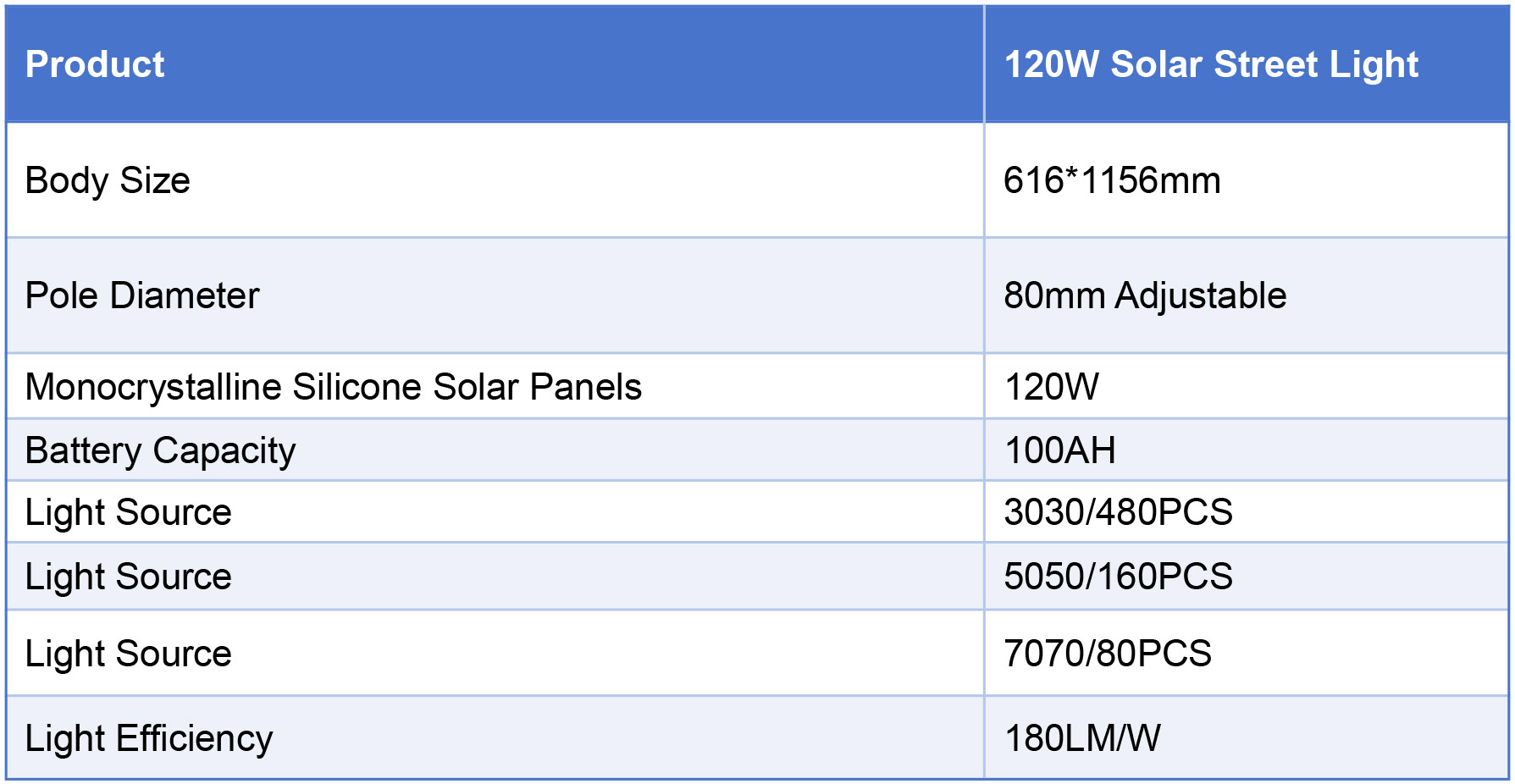The image size is (1515, 784).
Task: Click the Light Efficiency label
Action: pos(149,738)
